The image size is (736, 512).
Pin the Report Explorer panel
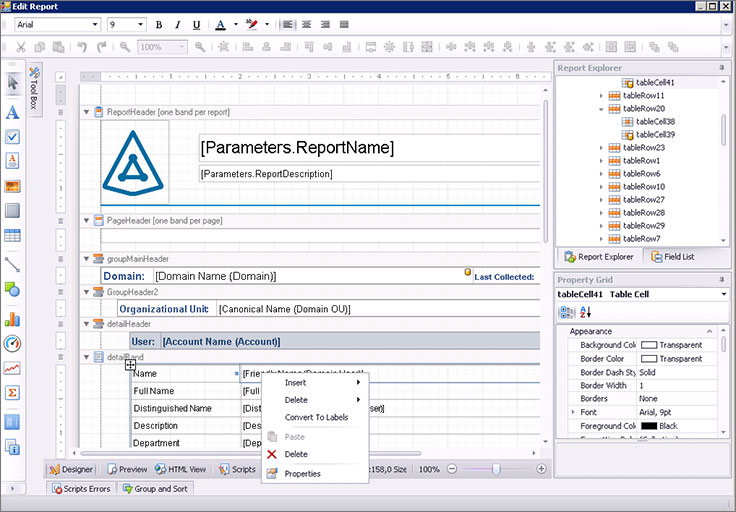(x=721, y=68)
